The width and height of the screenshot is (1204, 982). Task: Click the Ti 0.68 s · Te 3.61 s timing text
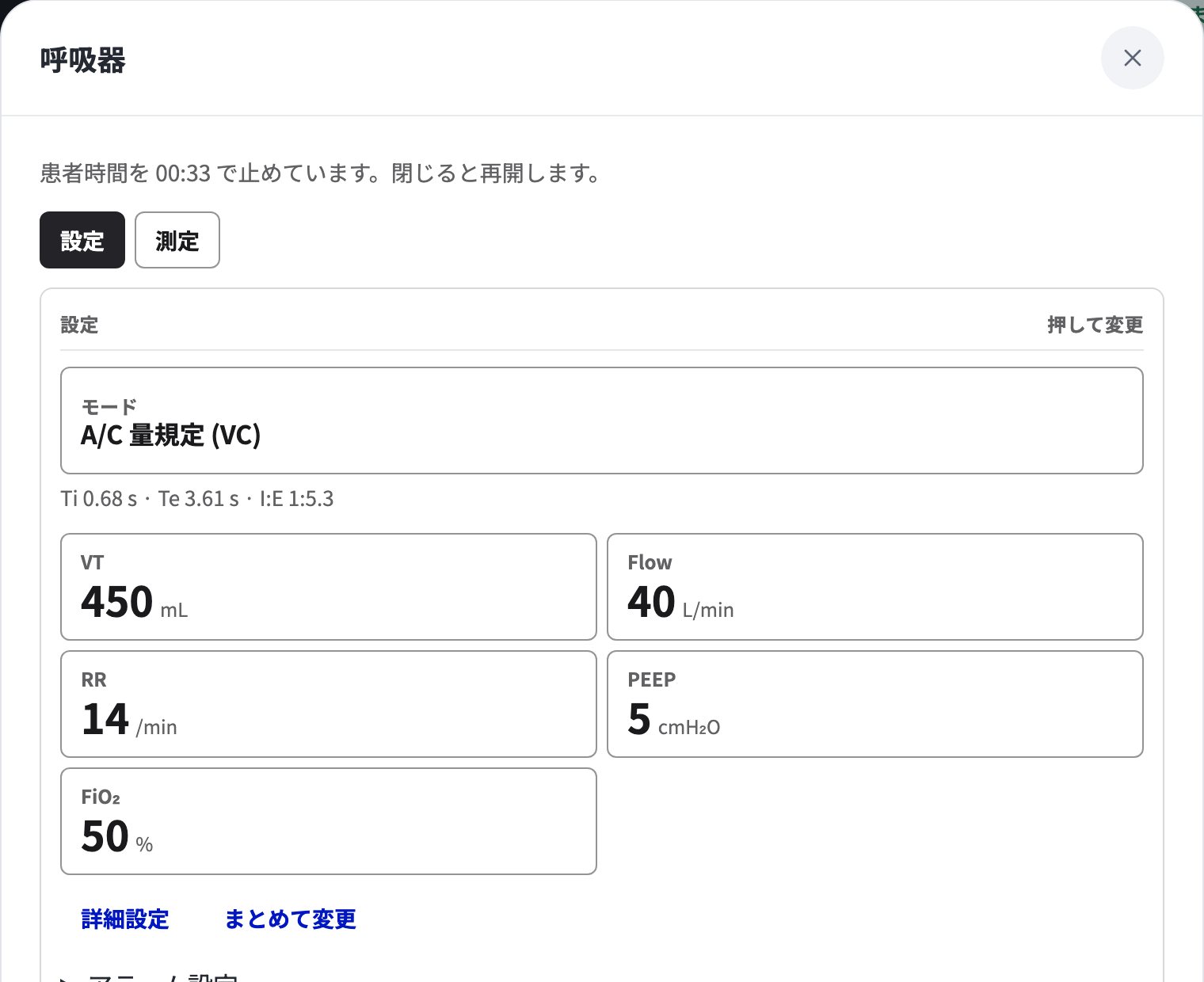pyautogui.click(x=197, y=499)
